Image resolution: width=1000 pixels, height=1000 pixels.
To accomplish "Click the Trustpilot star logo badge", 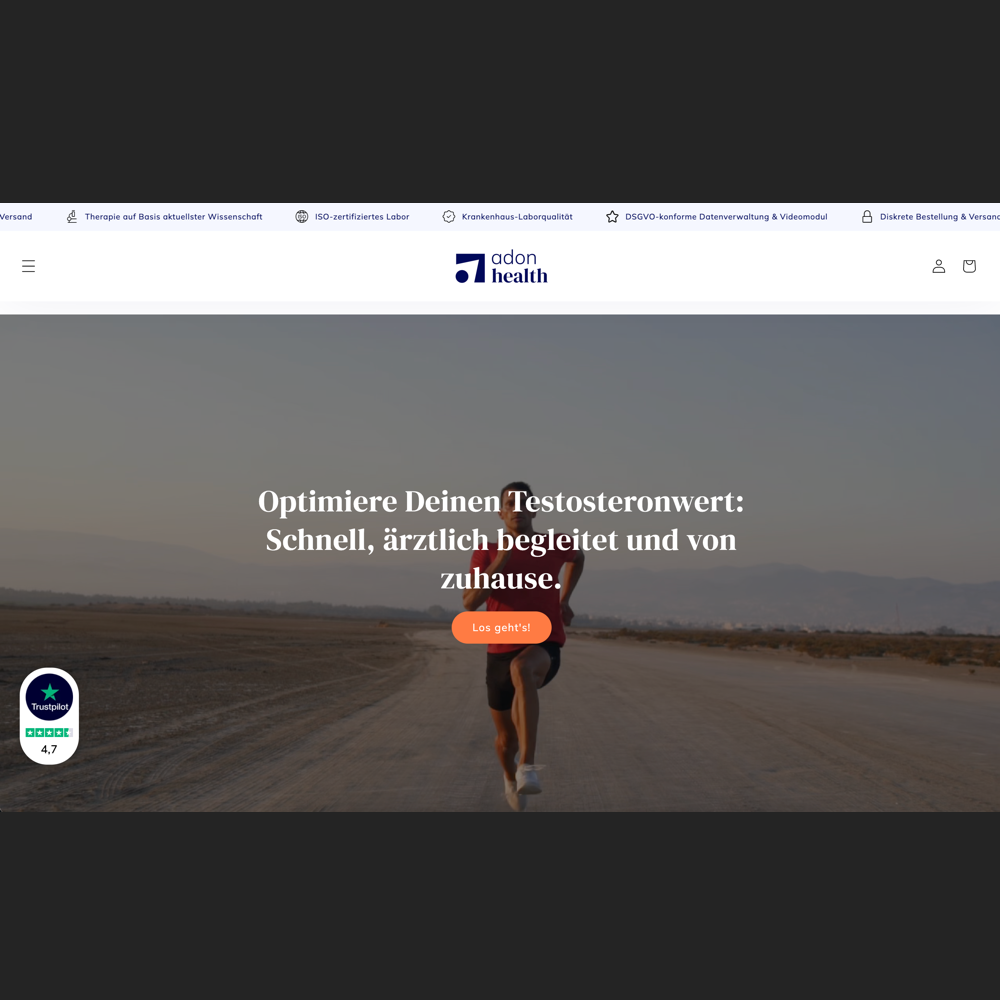I will pos(49,696).
